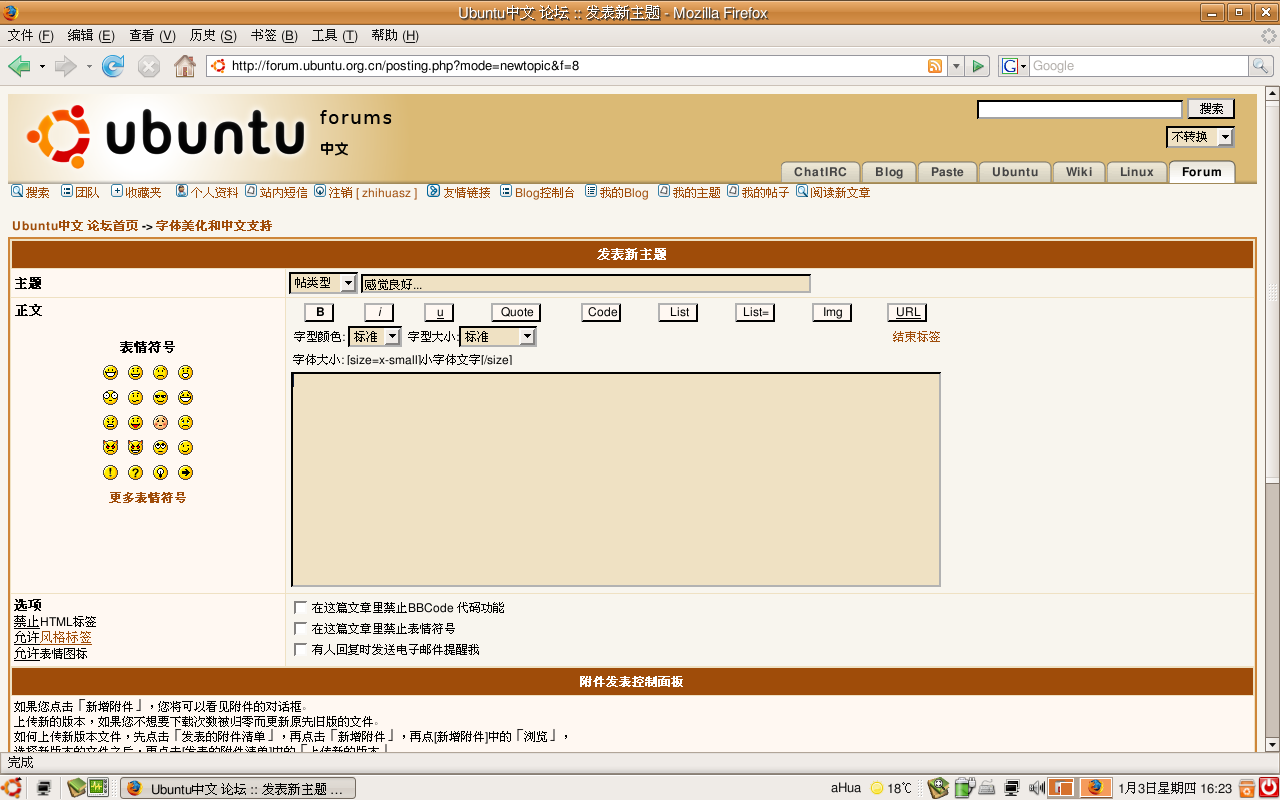Viewport: 1280px width, 800px height.
Task: Click the volume speaker tray icon
Action: pyautogui.click(x=1037, y=788)
